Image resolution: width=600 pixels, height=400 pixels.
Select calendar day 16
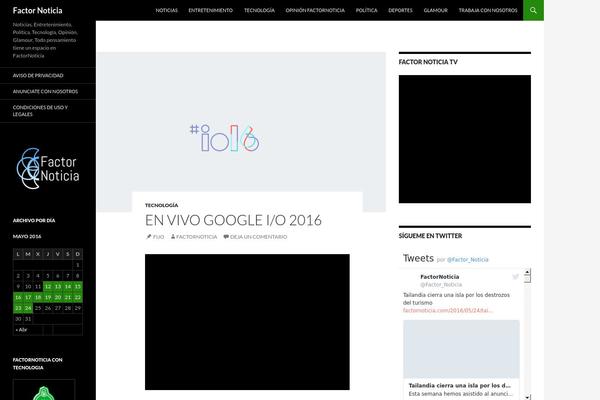(x=18, y=297)
